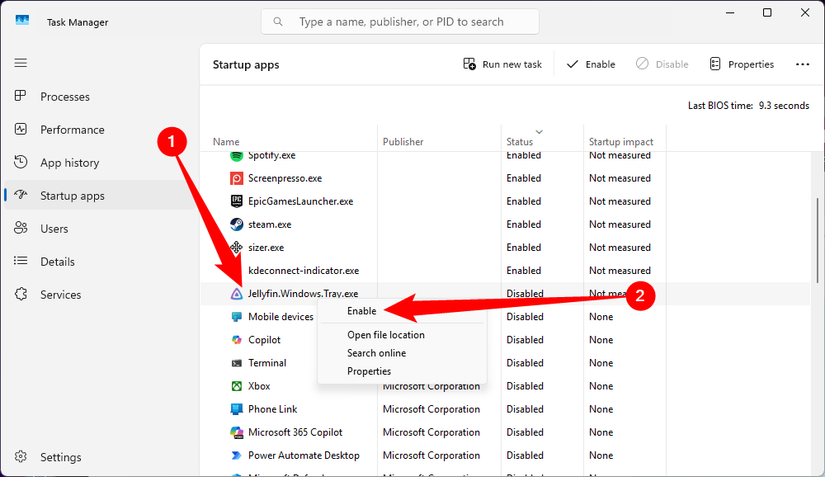
Task: Sort by the Status column header
Action: click(519, 142)
